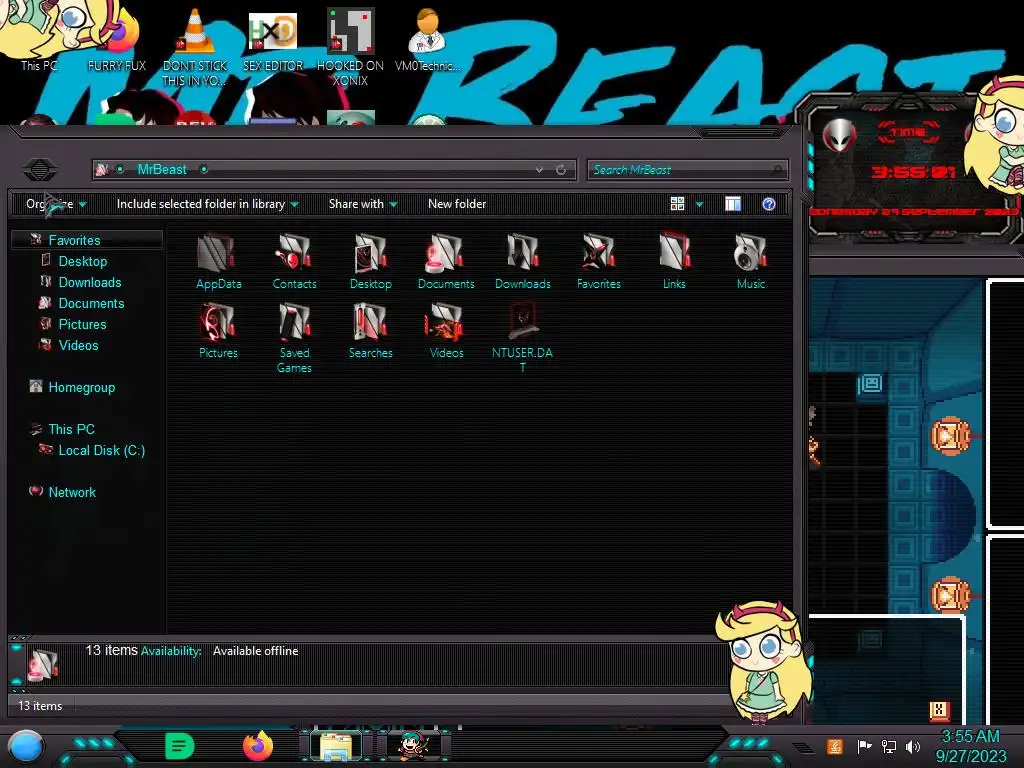The height and width of the screenshot is (768, 1024).
Task: Open the Links folder
Action: pyautogui.click(x=674, y=261)
